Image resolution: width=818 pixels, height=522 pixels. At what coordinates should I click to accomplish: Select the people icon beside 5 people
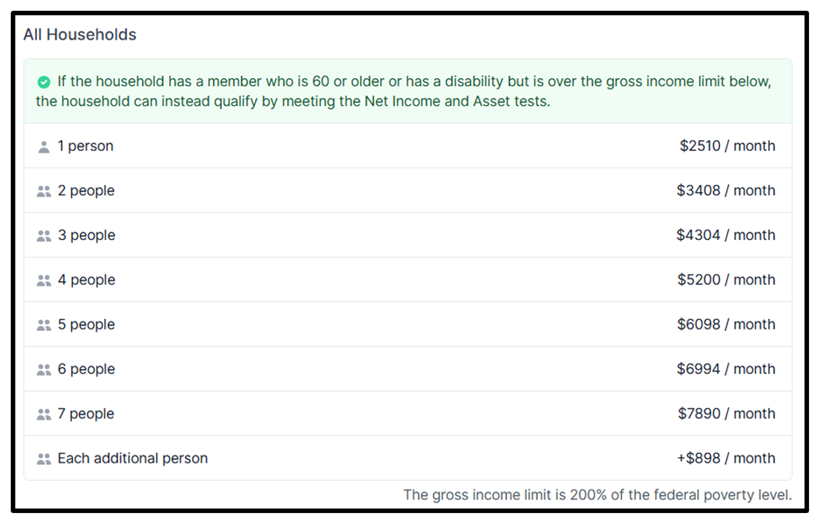pos(44,325)
